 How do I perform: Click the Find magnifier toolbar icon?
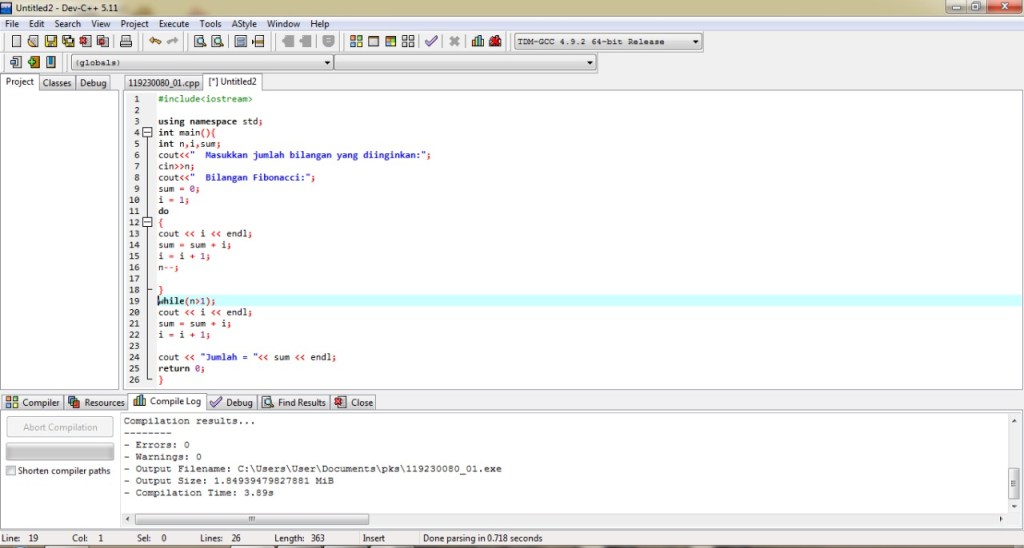coord(199,42)
